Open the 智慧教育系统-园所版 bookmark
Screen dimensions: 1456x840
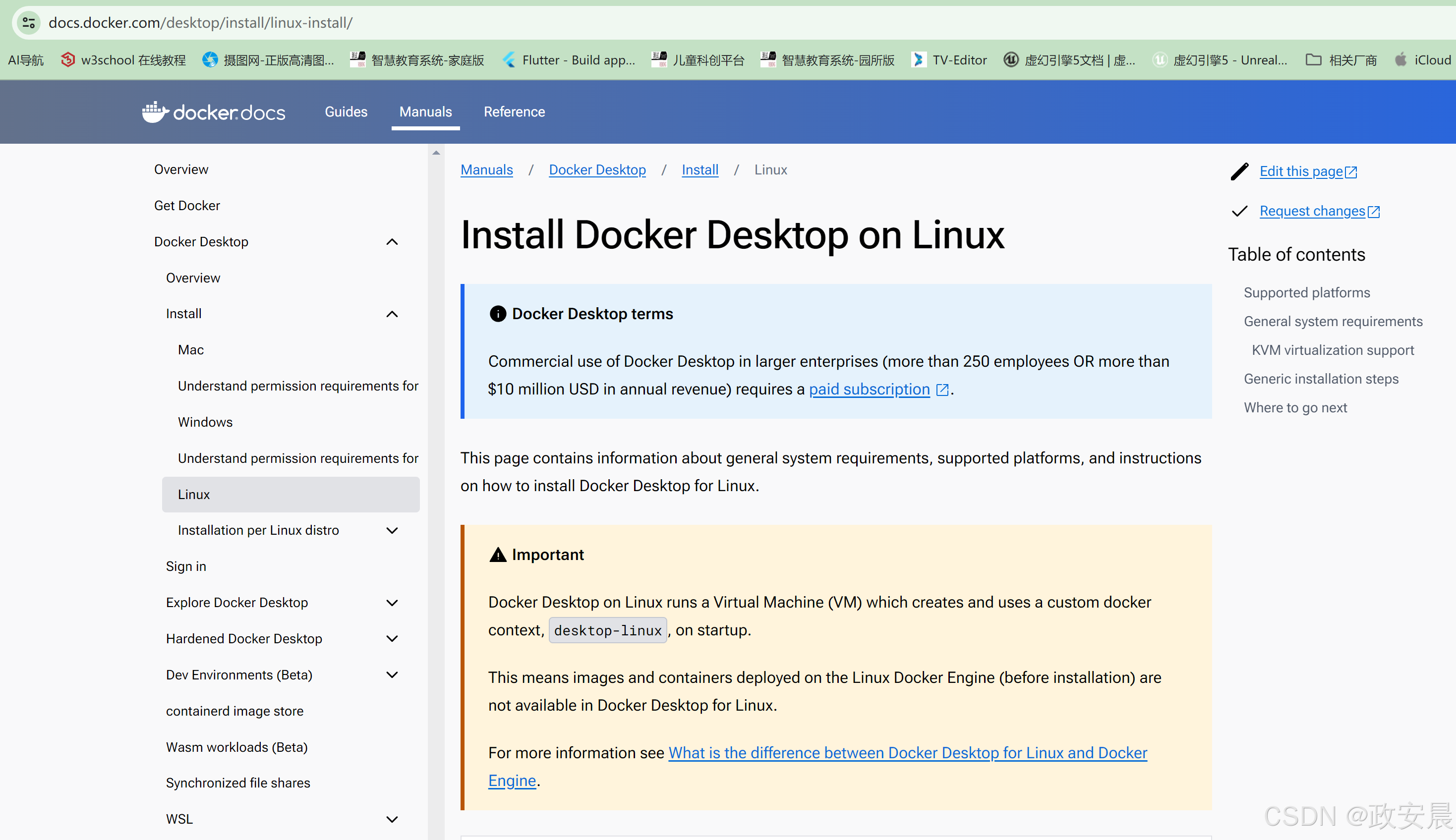827,59
